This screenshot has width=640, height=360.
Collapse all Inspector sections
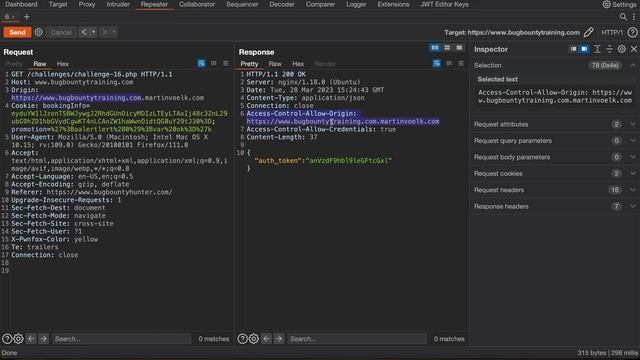(609, 49)
